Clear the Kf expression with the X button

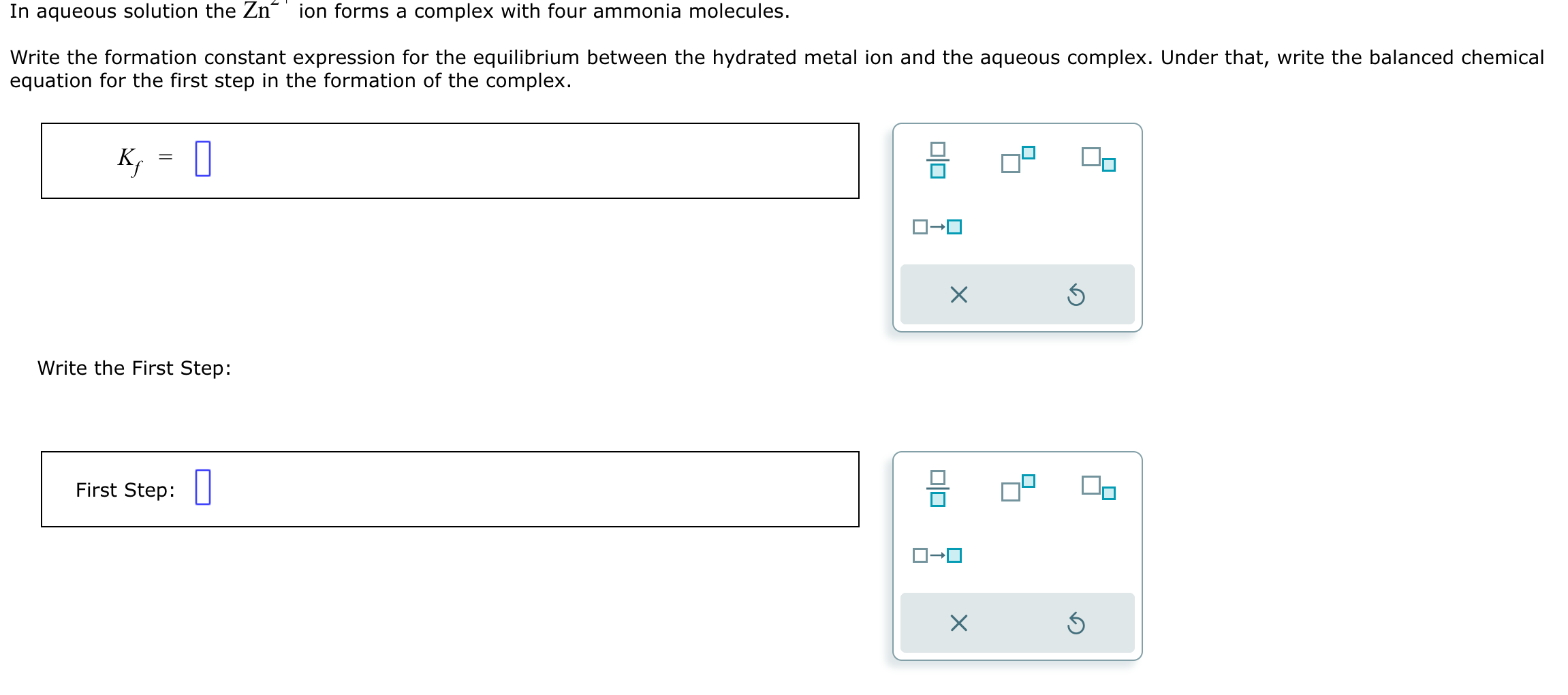[x=958, y=294]
